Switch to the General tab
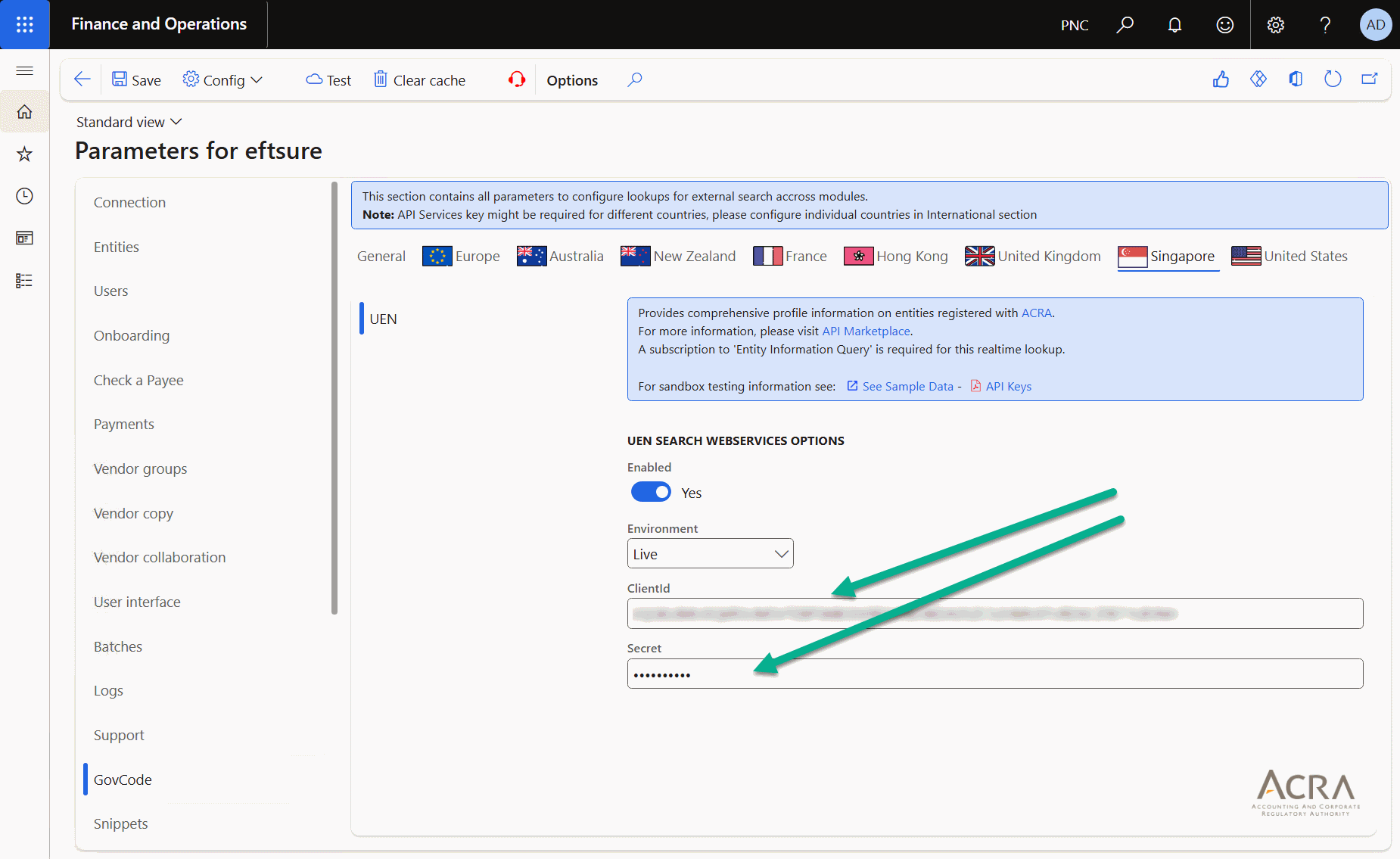 (381, 257)
